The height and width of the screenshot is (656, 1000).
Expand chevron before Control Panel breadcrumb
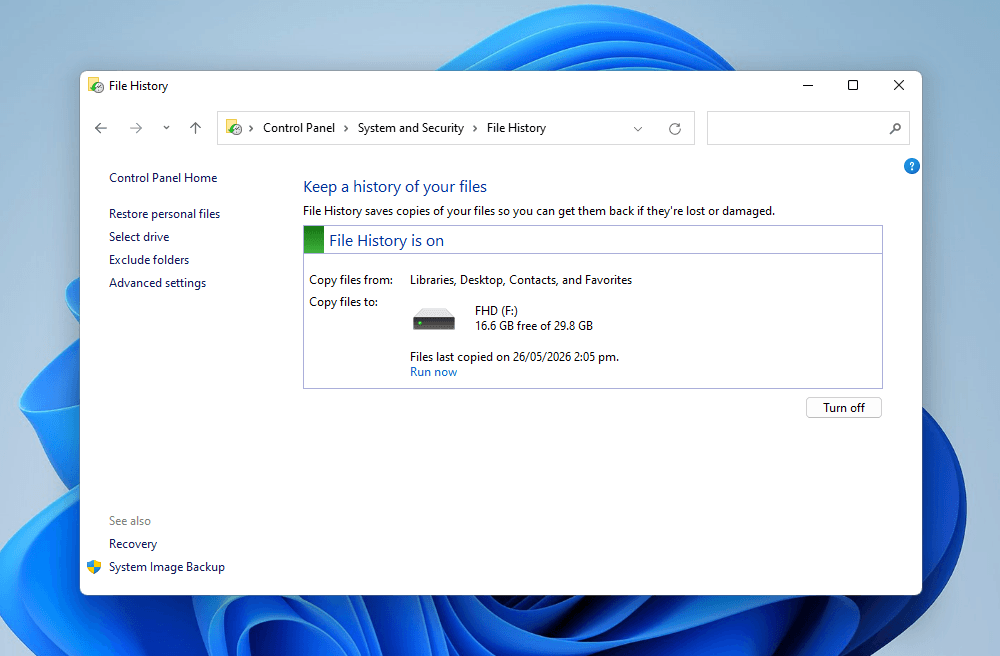(251, 128)
